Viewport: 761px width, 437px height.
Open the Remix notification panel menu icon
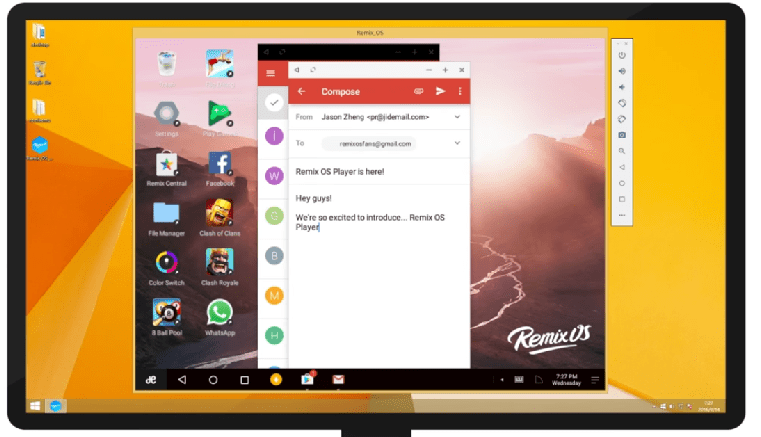click(595, 380)
